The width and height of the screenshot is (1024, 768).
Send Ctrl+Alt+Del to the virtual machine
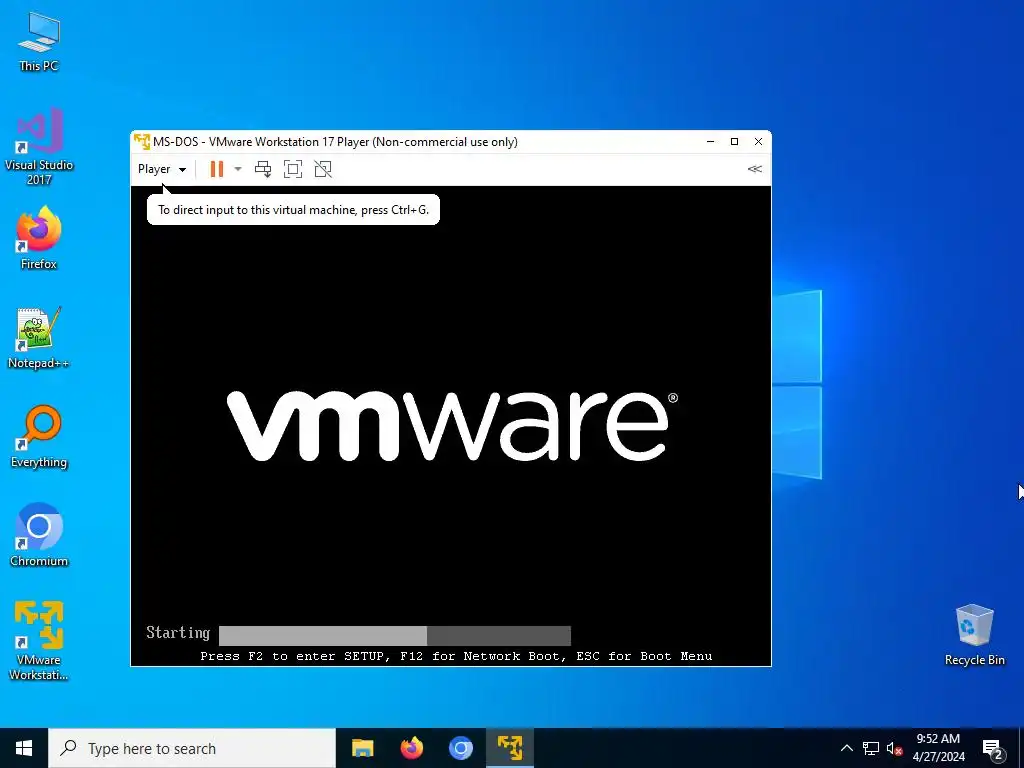pyautogui.click(x=263, y=169)
